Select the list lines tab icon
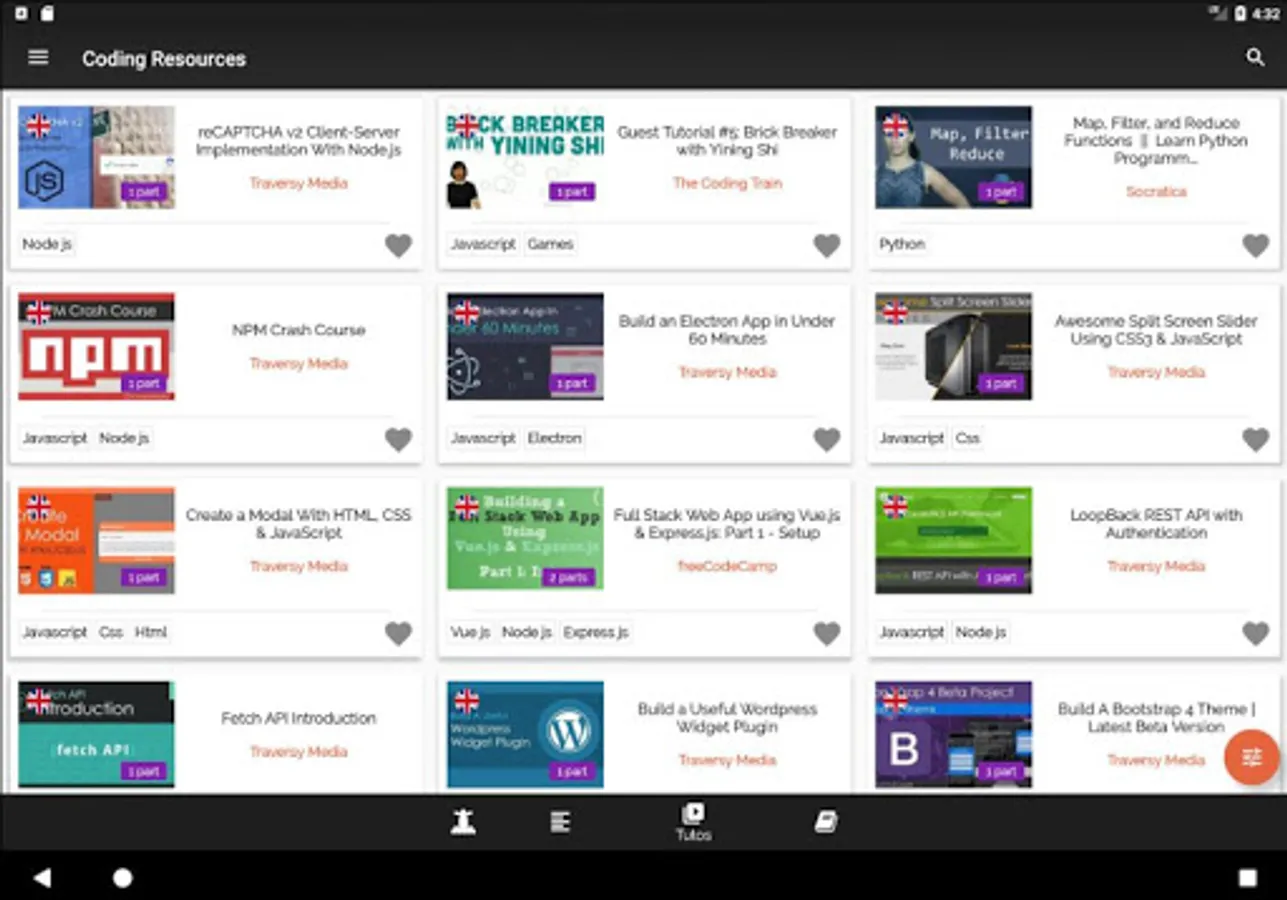The width and height of the screenshot is (1287, 900). [560, 822]
